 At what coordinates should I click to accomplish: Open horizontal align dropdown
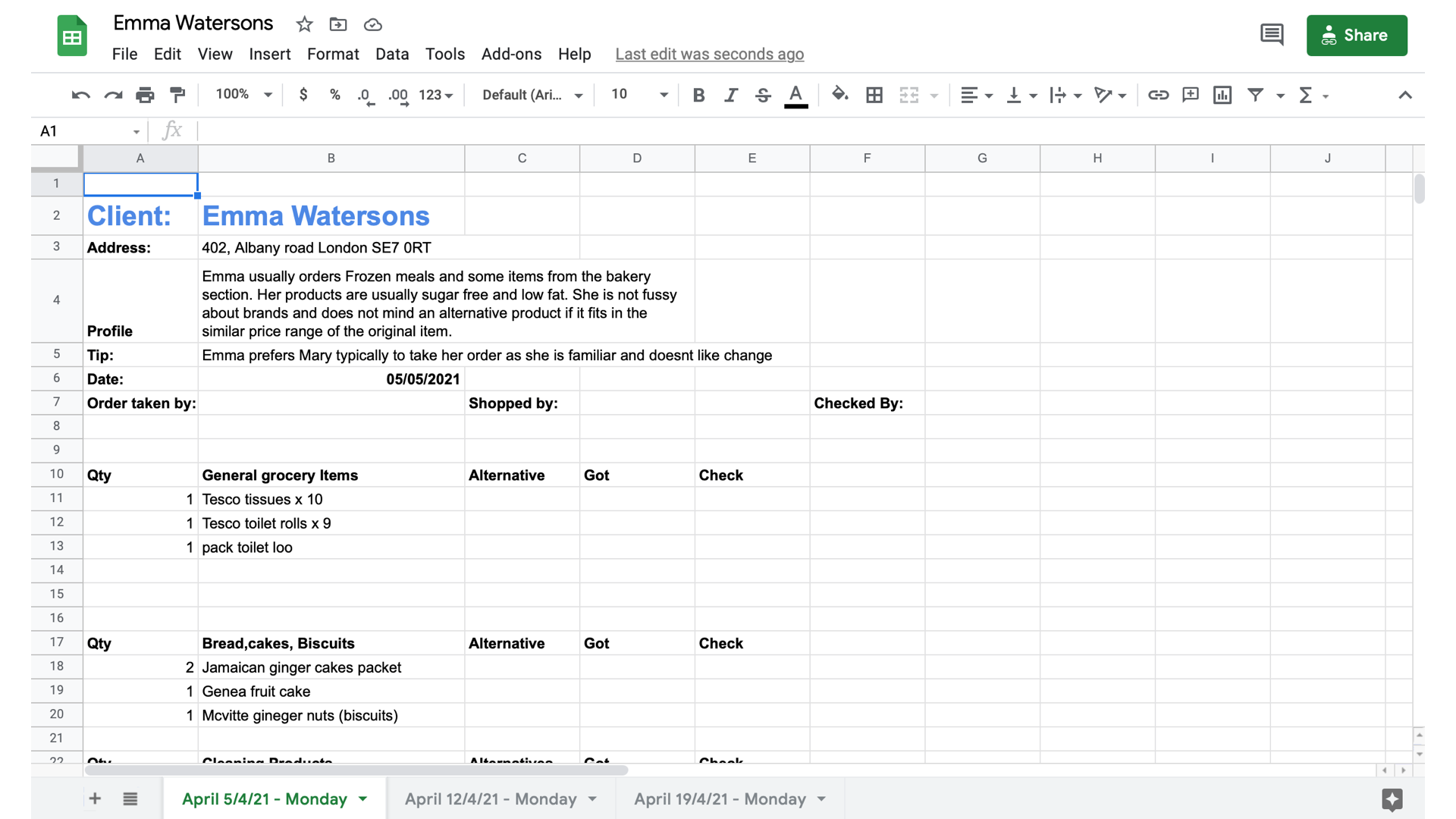[977, 95]
